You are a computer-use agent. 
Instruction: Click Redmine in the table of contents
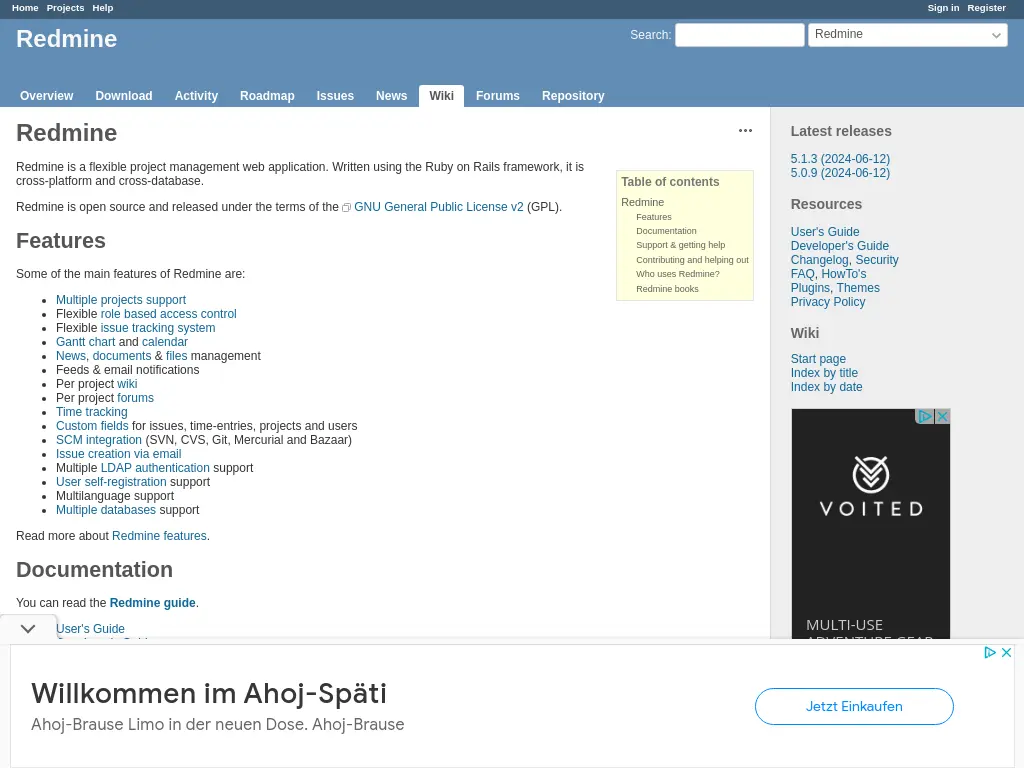[643, 202]
